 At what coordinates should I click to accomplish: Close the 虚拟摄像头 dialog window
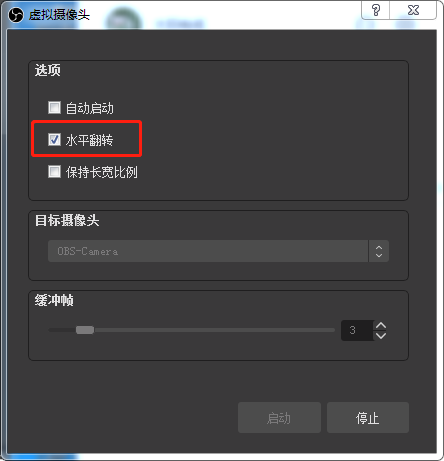(413, 10)
